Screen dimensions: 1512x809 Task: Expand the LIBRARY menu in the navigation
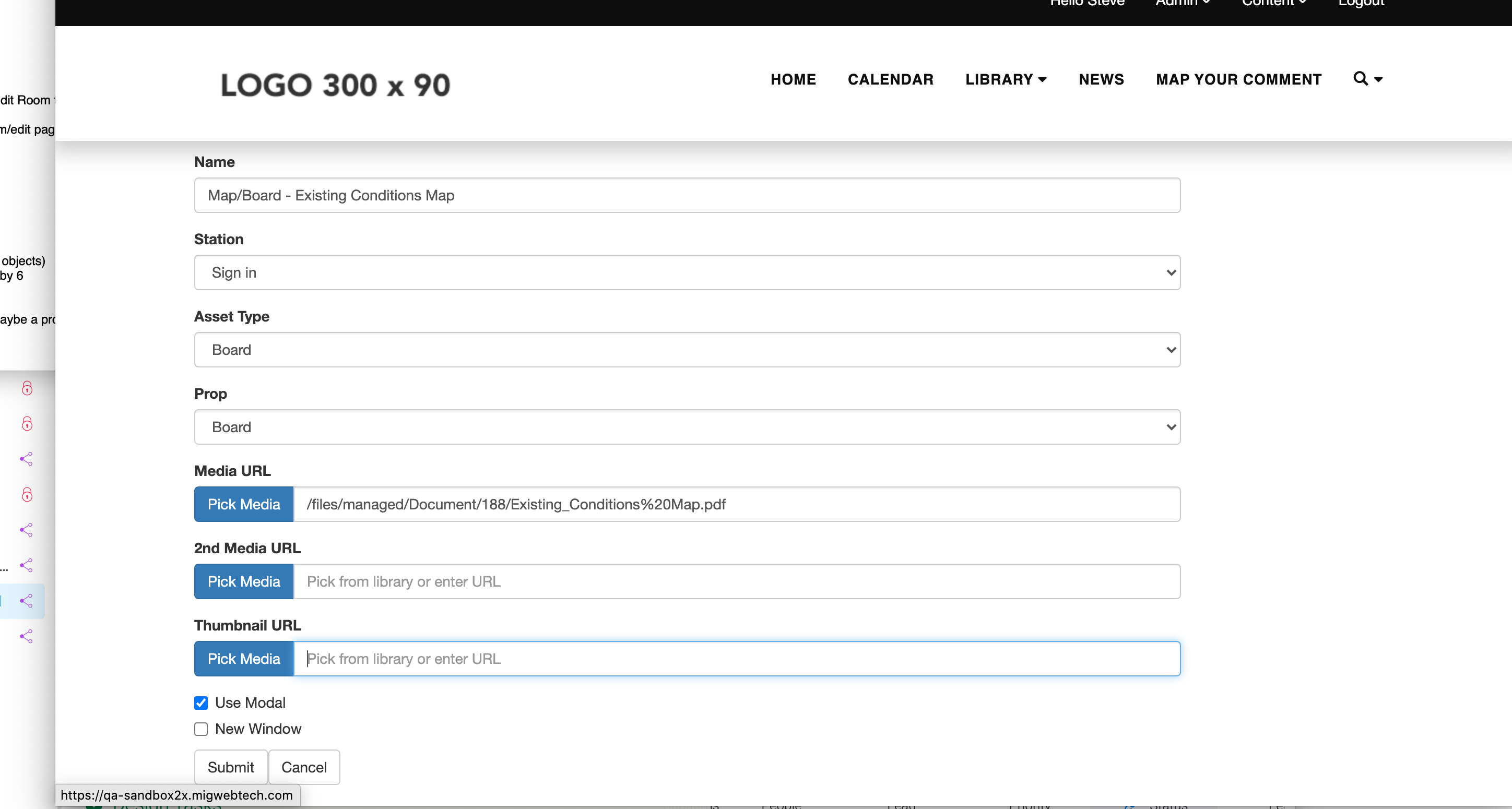(1006, 79)
